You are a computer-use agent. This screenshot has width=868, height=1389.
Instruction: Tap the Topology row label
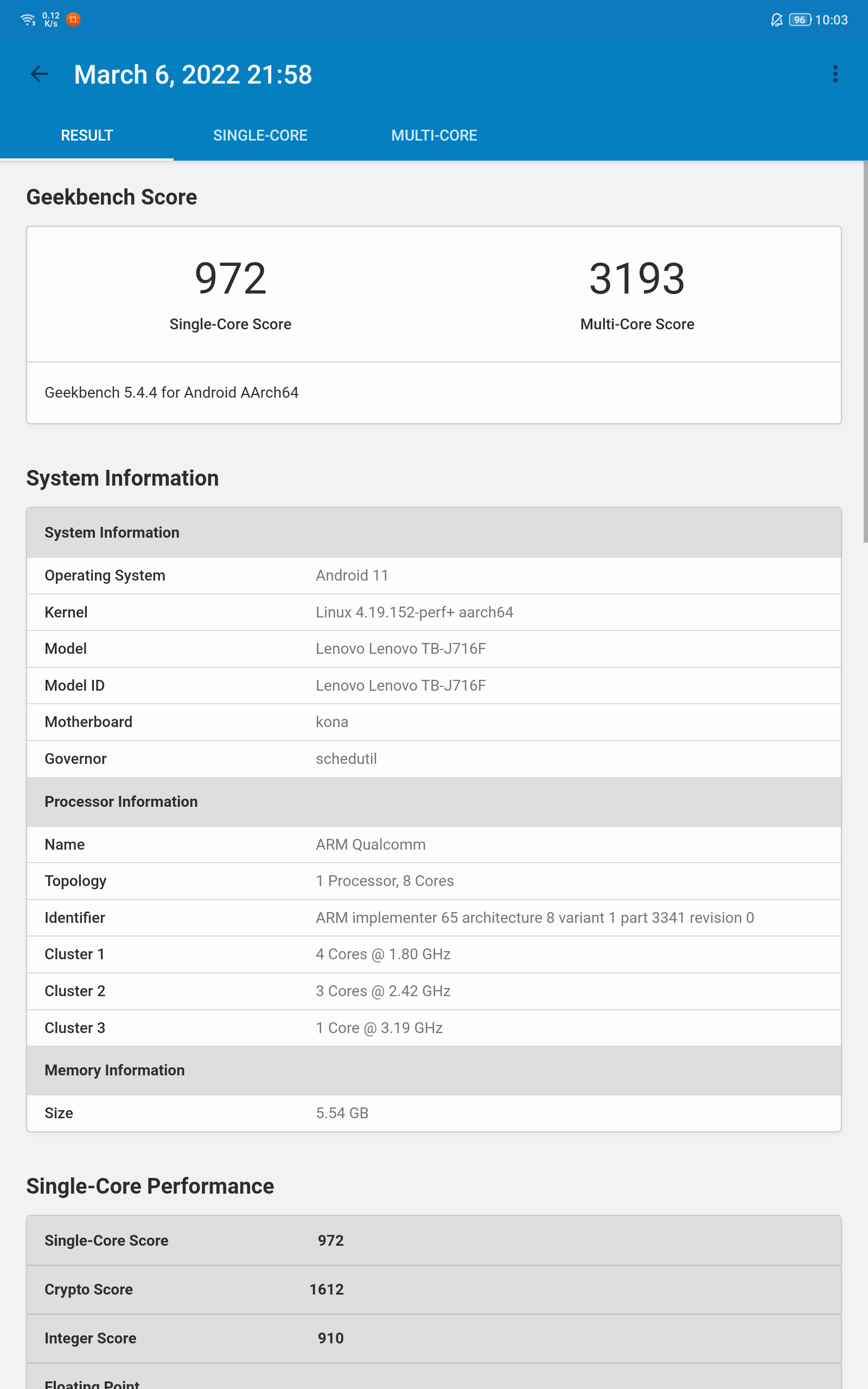coord(76,881)
